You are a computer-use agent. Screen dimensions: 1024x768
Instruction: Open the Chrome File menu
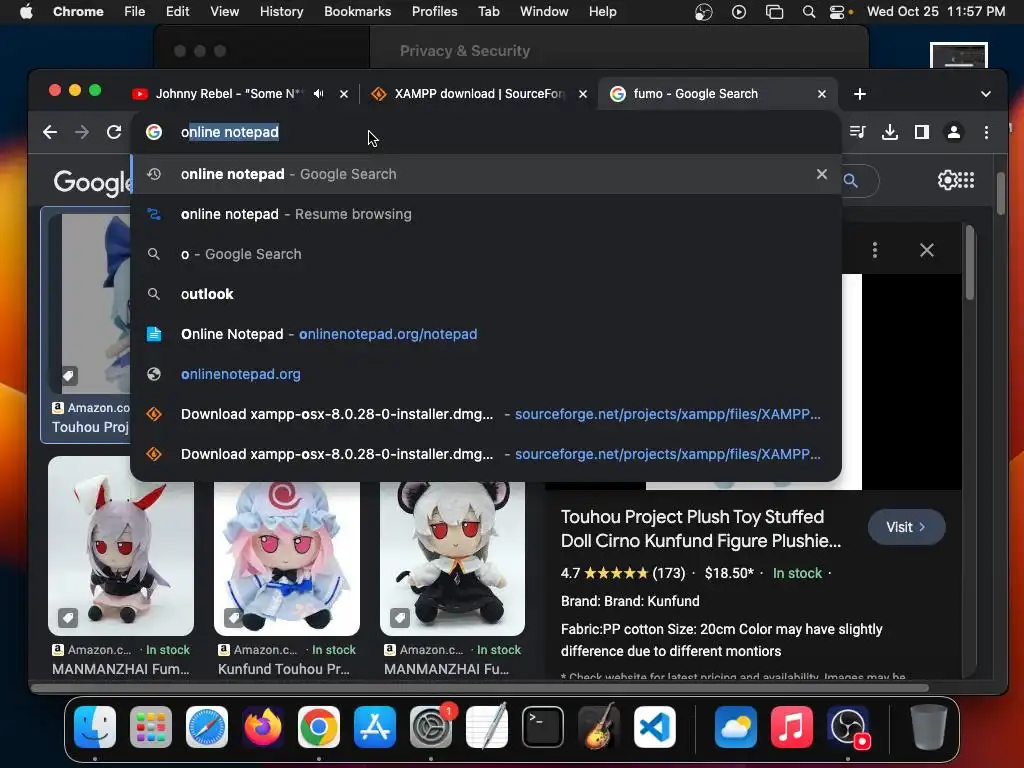pos(135,12)
